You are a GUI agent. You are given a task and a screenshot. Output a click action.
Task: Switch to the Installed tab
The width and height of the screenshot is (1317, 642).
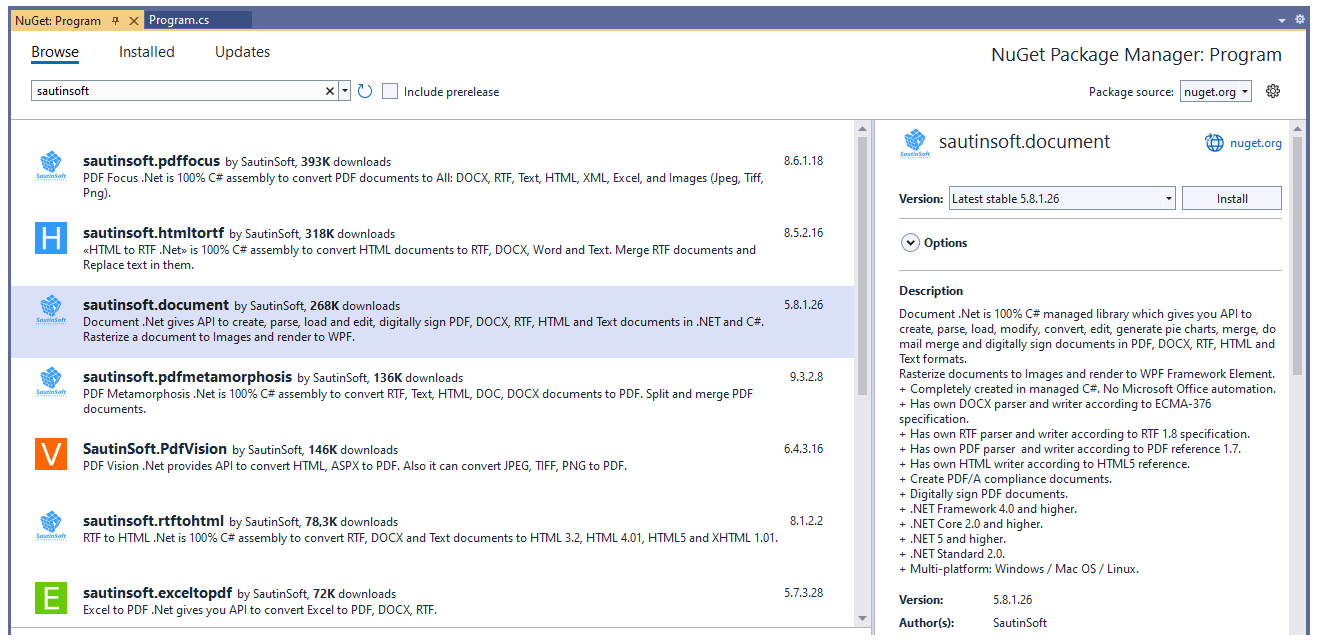[146, 52]
